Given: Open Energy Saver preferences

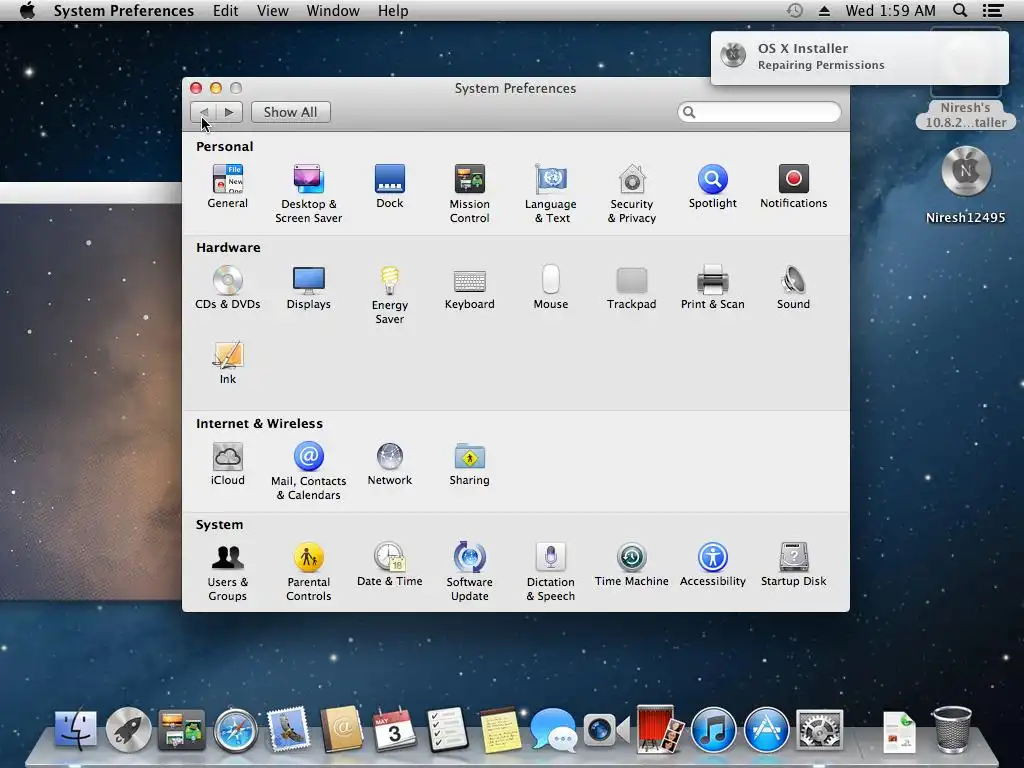Looking at the screenshot, I should (390, 295).
